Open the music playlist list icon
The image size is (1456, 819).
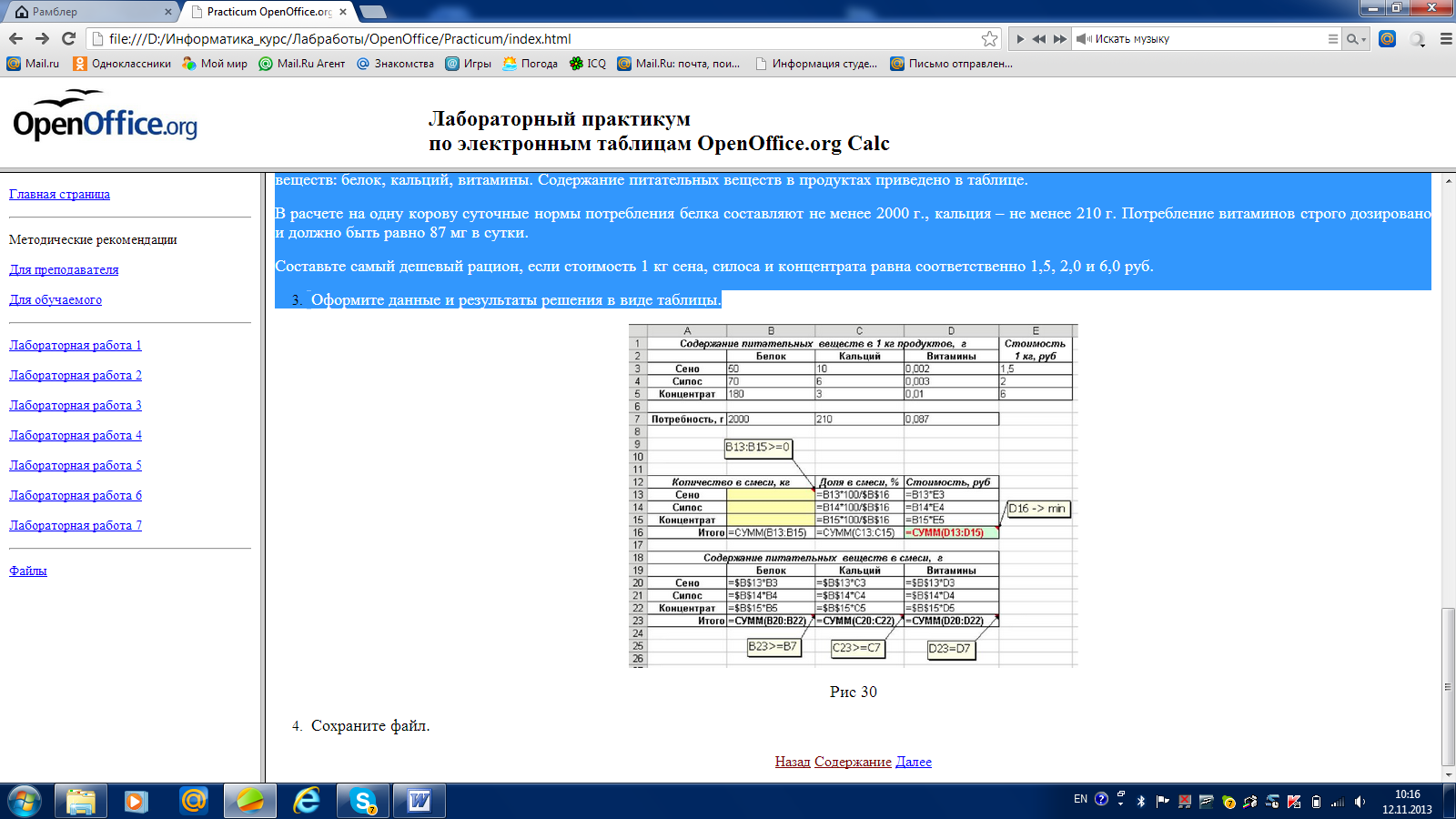1333,39
